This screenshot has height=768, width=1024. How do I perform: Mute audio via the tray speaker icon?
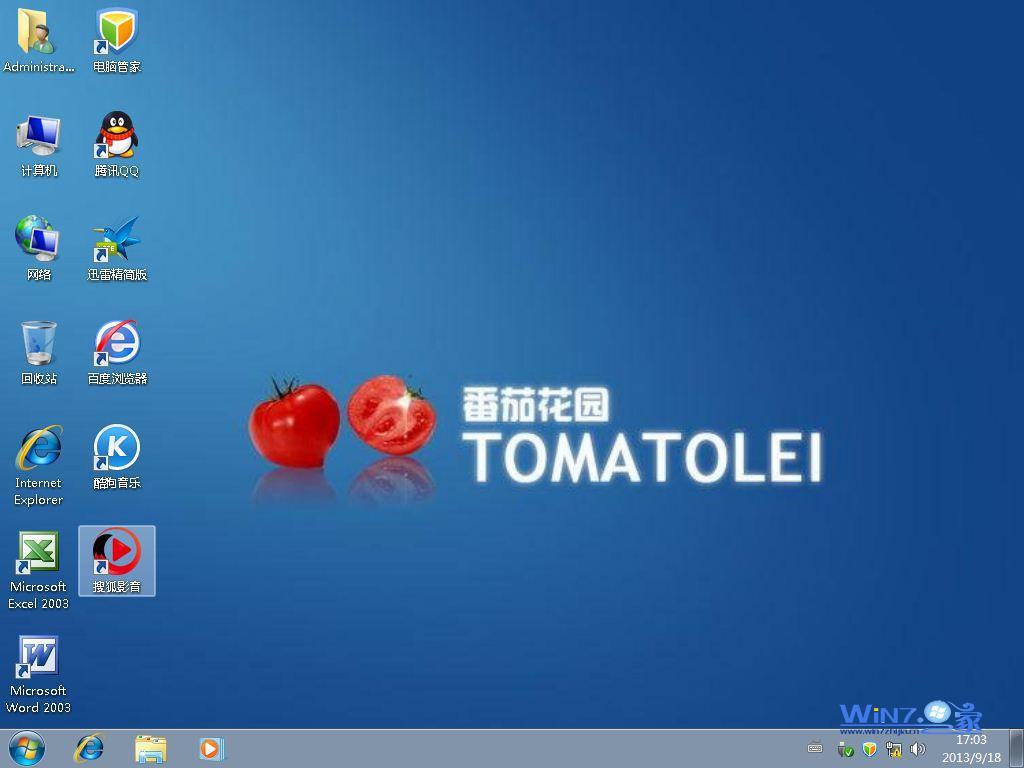click(x=917, y=749)
